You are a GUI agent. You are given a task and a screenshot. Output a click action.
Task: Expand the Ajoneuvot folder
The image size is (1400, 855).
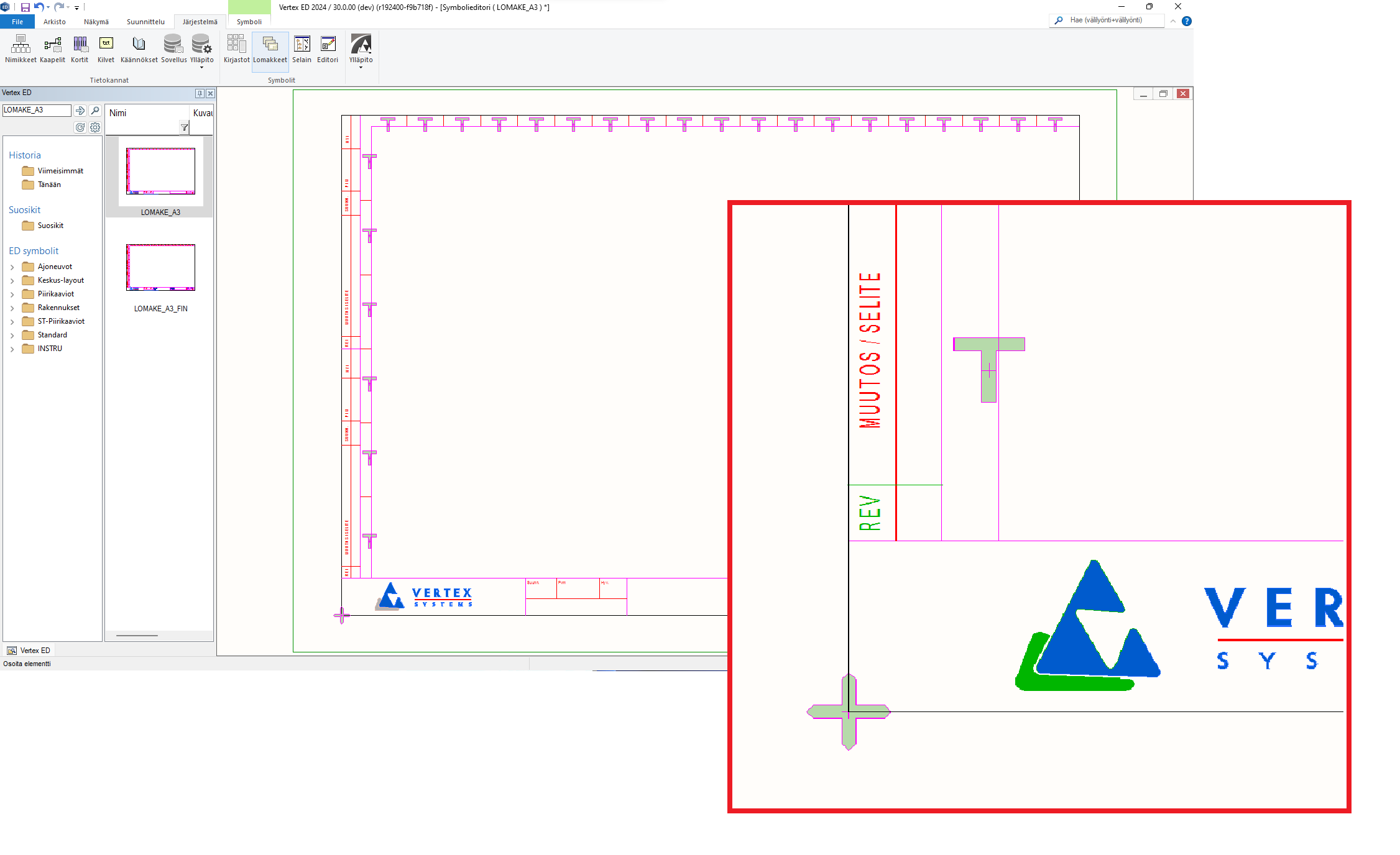(12, 267)
